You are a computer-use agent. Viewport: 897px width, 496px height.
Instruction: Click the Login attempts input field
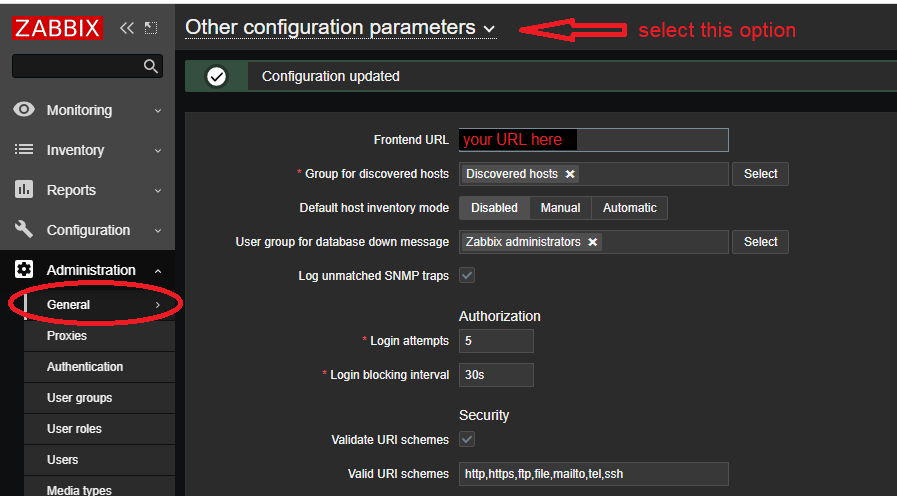(x=496, y=341)
